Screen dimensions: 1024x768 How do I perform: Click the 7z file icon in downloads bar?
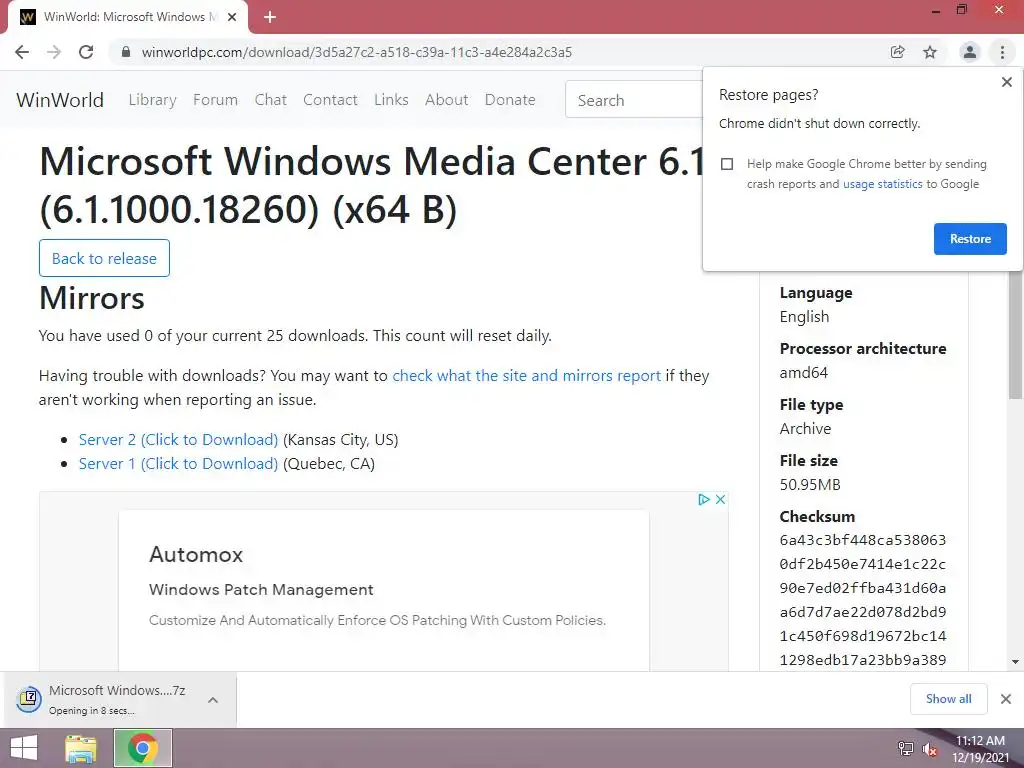(x=29, y=699)
